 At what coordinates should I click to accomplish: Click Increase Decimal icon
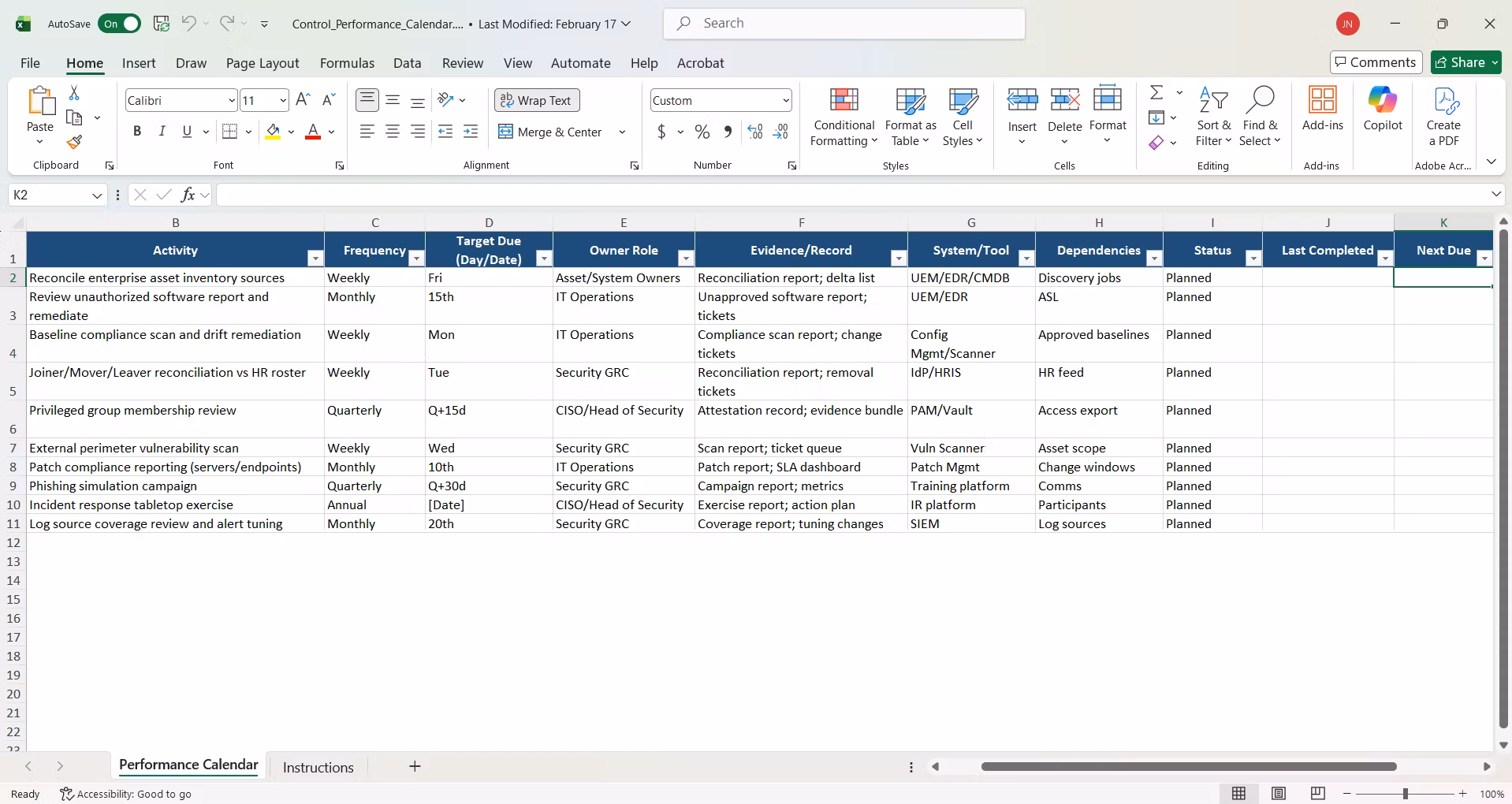755,132
